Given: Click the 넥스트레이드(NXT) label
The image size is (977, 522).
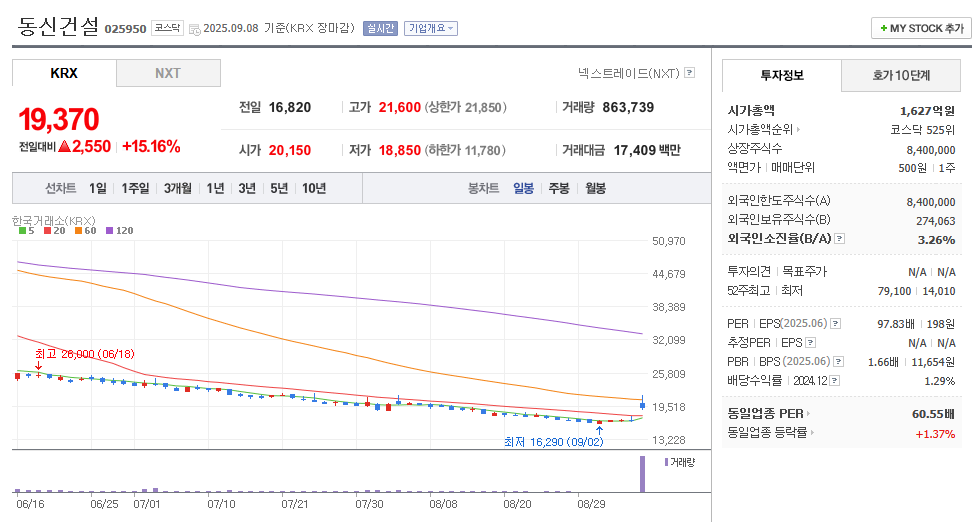Looking at the screenshot, I should (x=629, y=73).
